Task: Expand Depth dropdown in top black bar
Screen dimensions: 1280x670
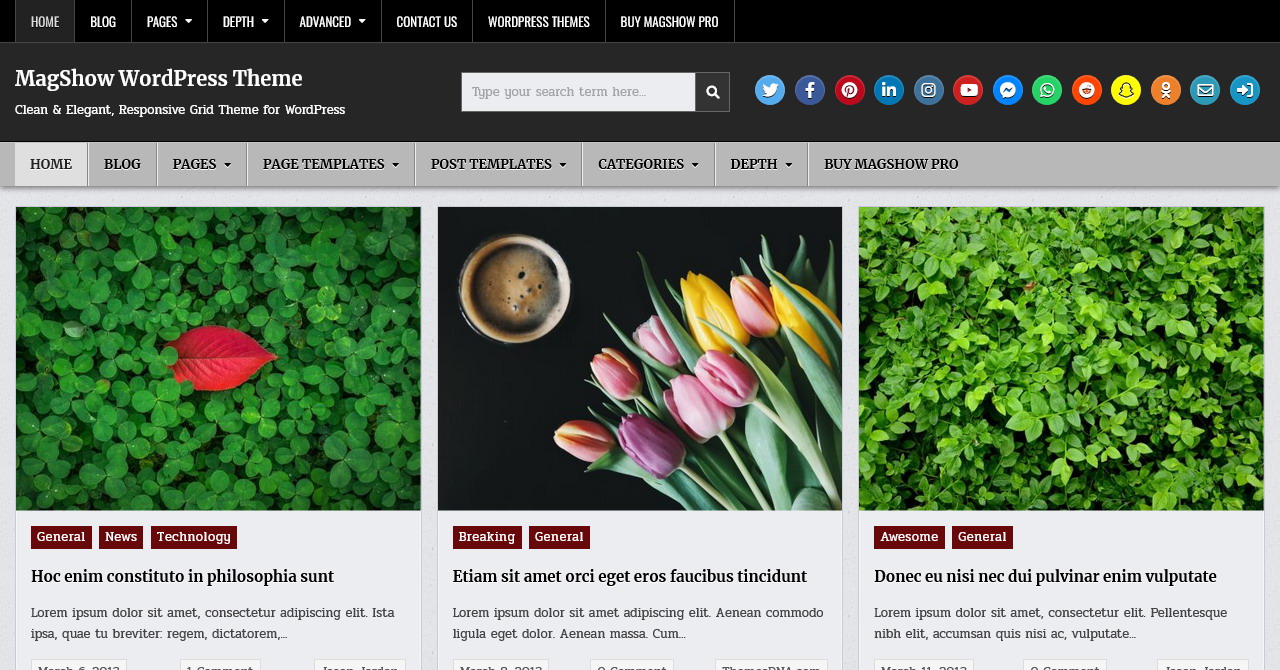Action: (x=246, y=21)
